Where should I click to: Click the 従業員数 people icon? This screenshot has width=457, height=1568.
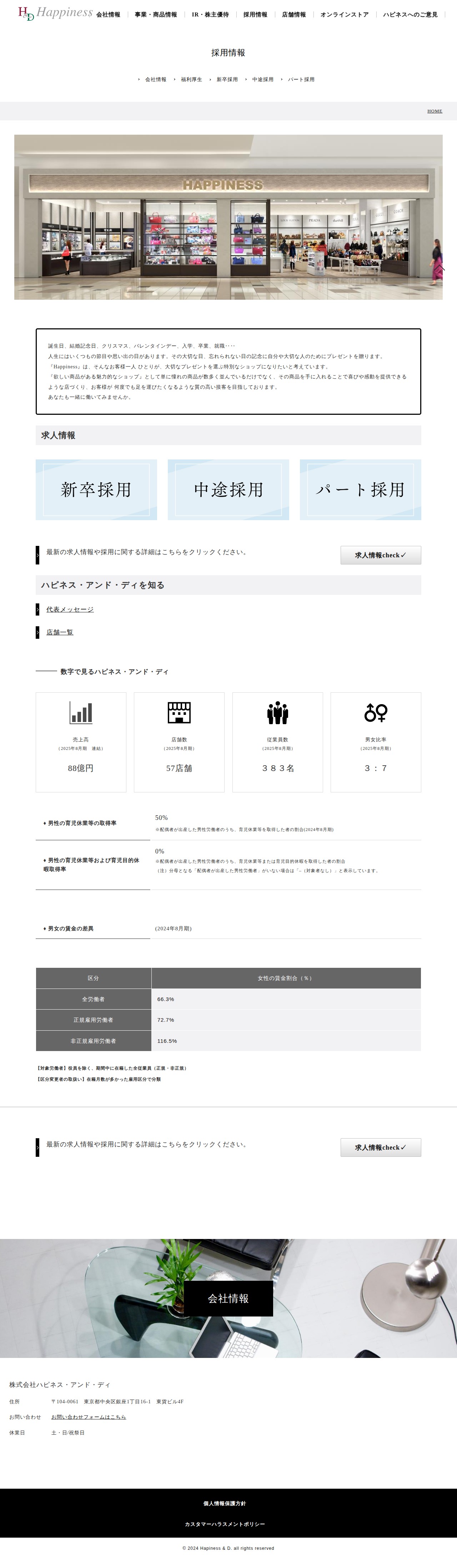(277, 713)
